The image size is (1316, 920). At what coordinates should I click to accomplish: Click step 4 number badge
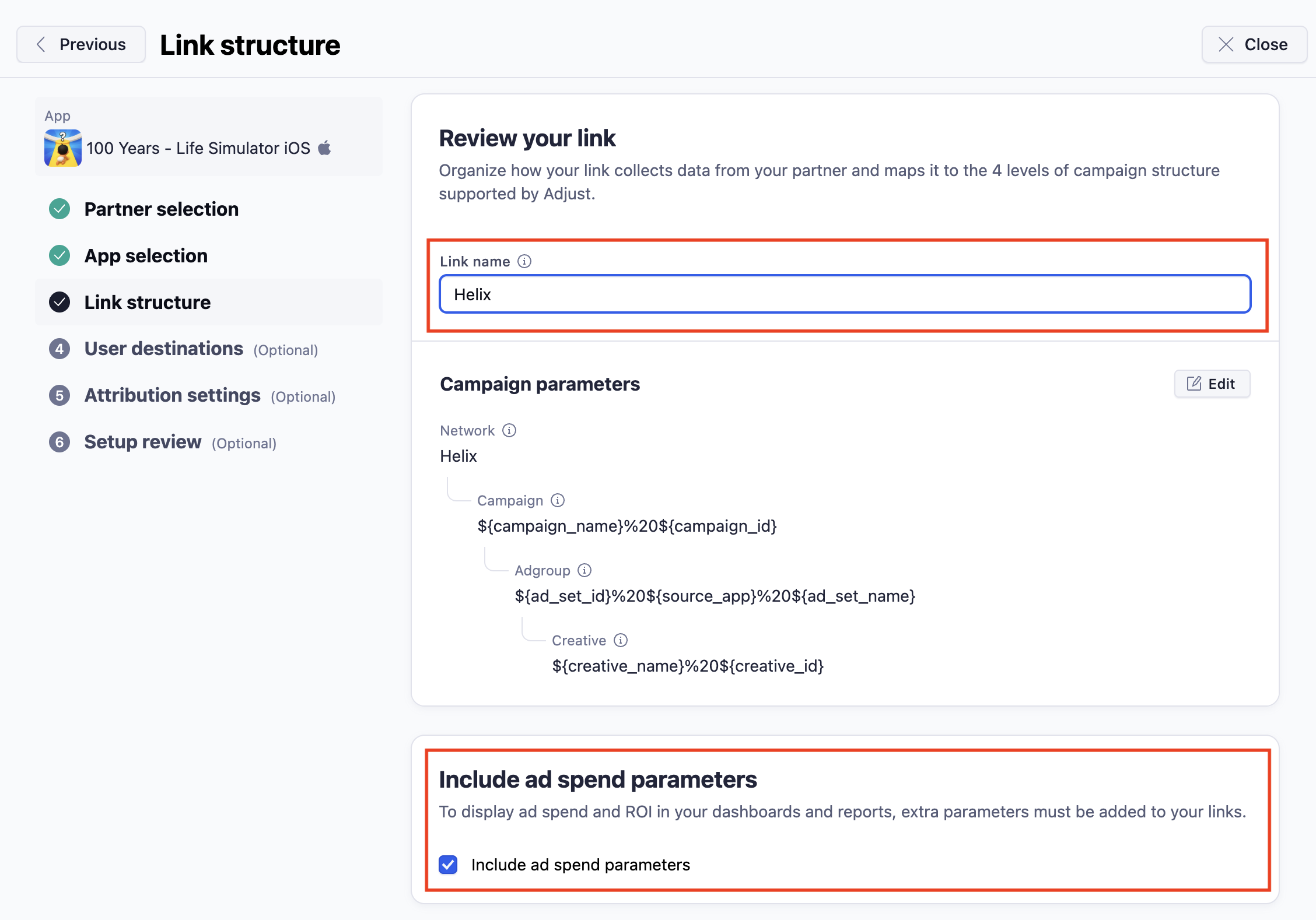pyautogui.click(x=60, y=349)
